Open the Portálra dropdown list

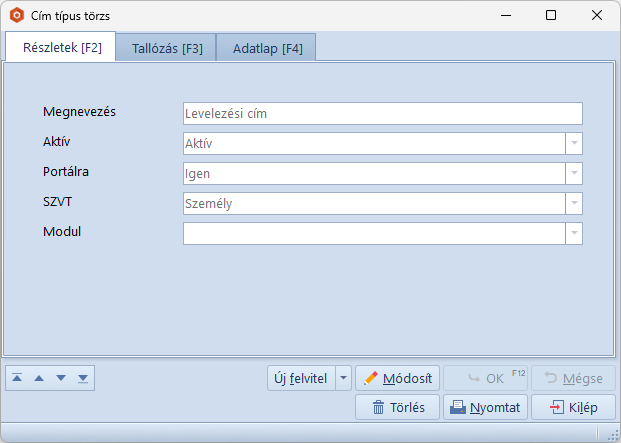[x=574, y=173]
